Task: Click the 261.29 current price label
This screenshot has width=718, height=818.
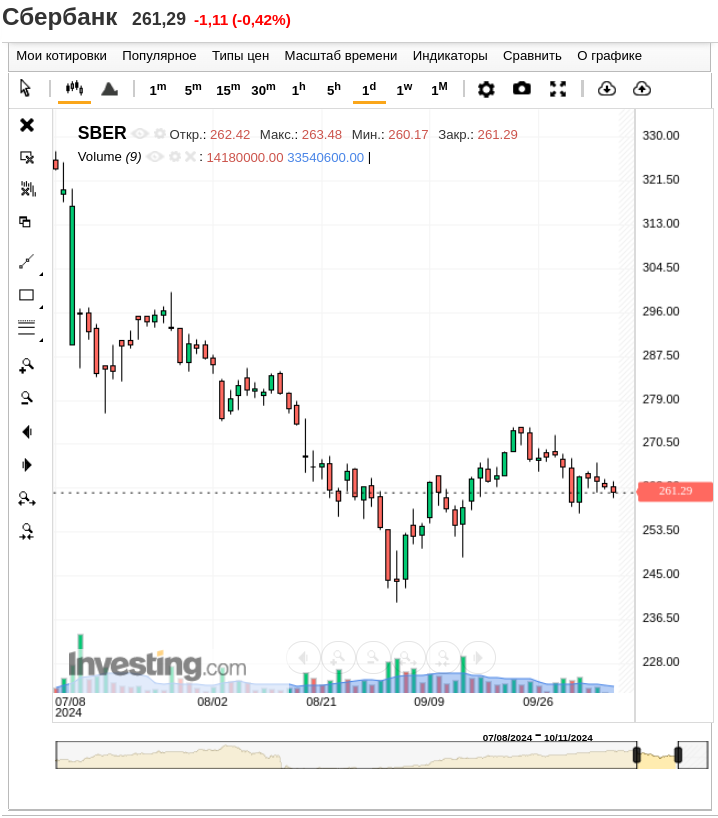Action: click(x=675, y=491)
